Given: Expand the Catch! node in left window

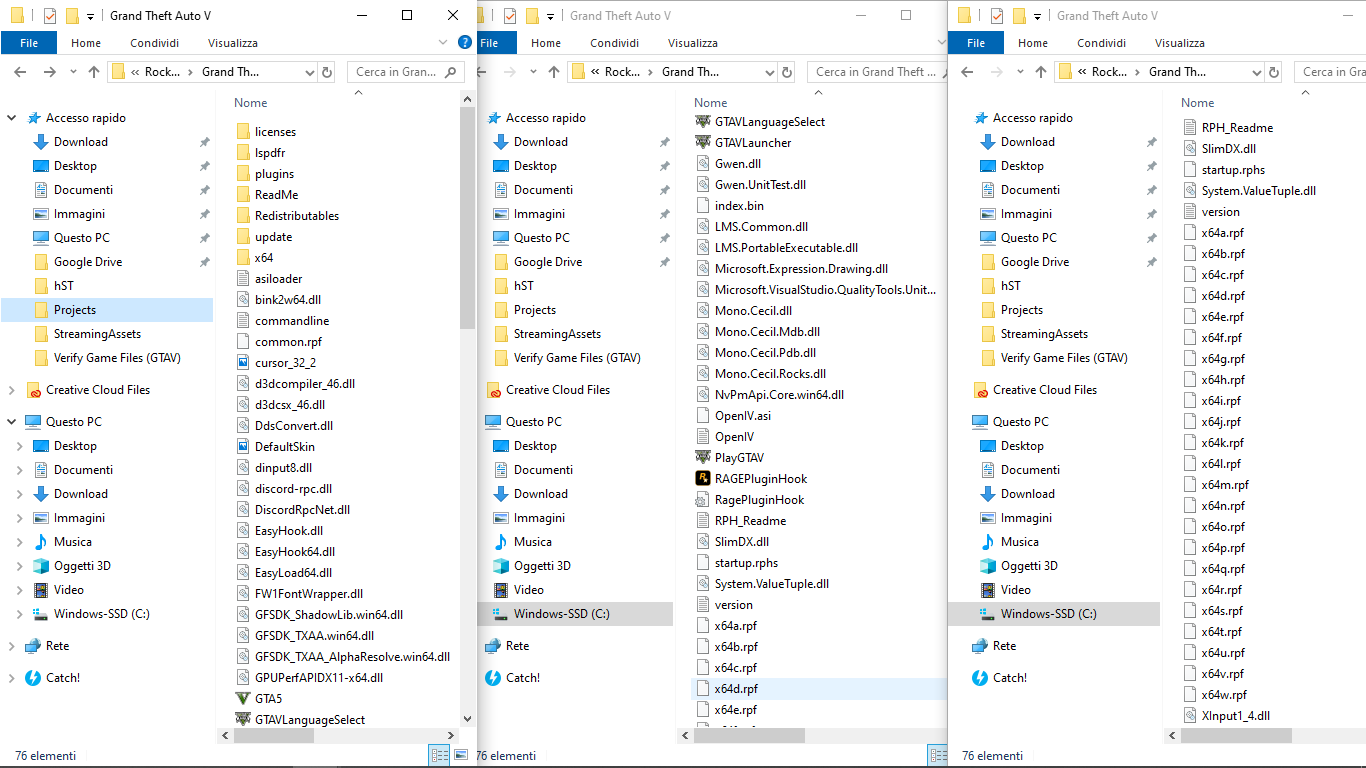Looking at the screenshot, I should [x=12, y=678].
